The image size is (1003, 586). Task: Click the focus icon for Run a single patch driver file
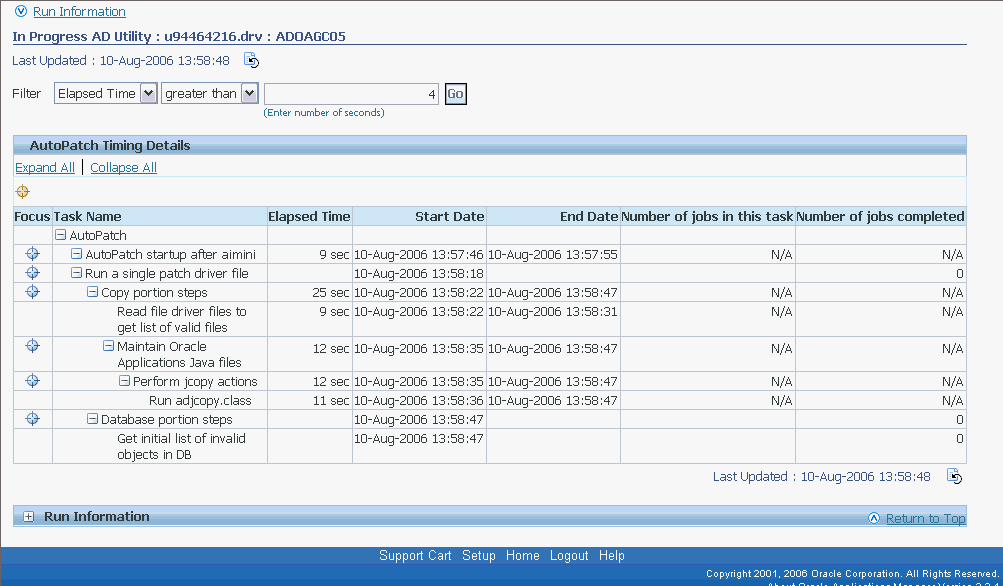[x=32, y=273]
